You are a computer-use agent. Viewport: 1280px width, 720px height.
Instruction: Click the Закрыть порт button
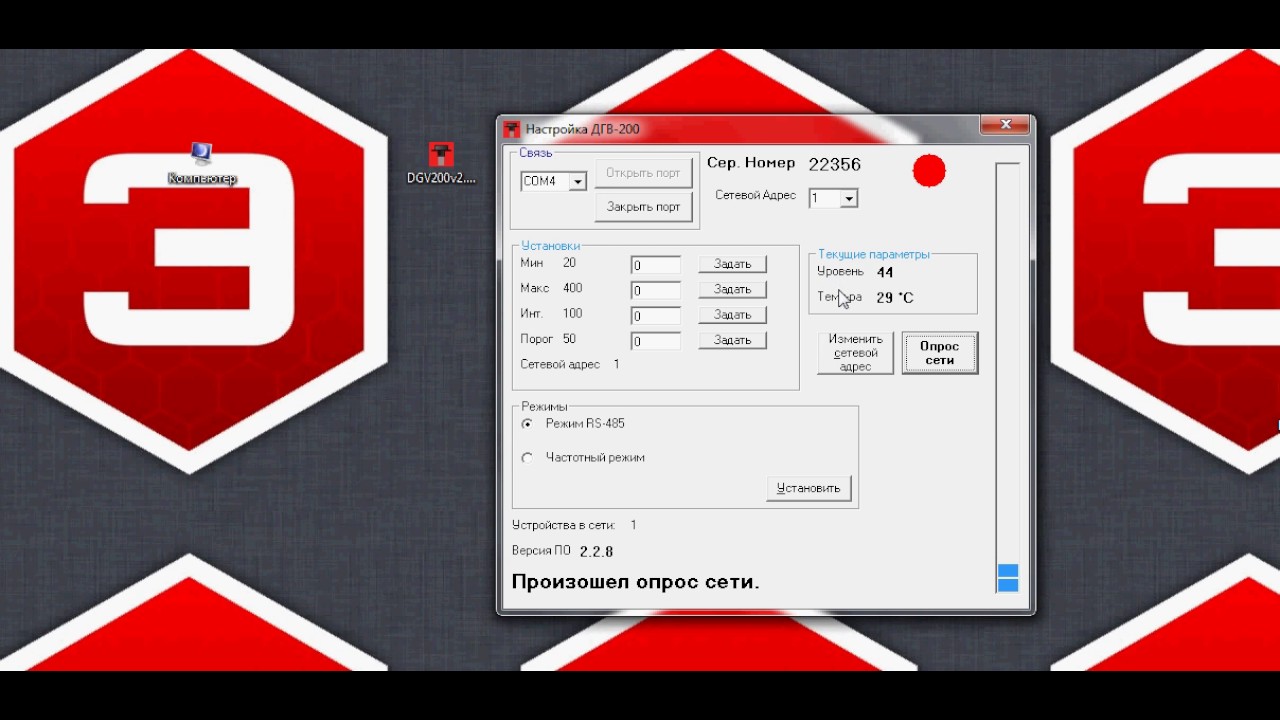click(643, 207)
